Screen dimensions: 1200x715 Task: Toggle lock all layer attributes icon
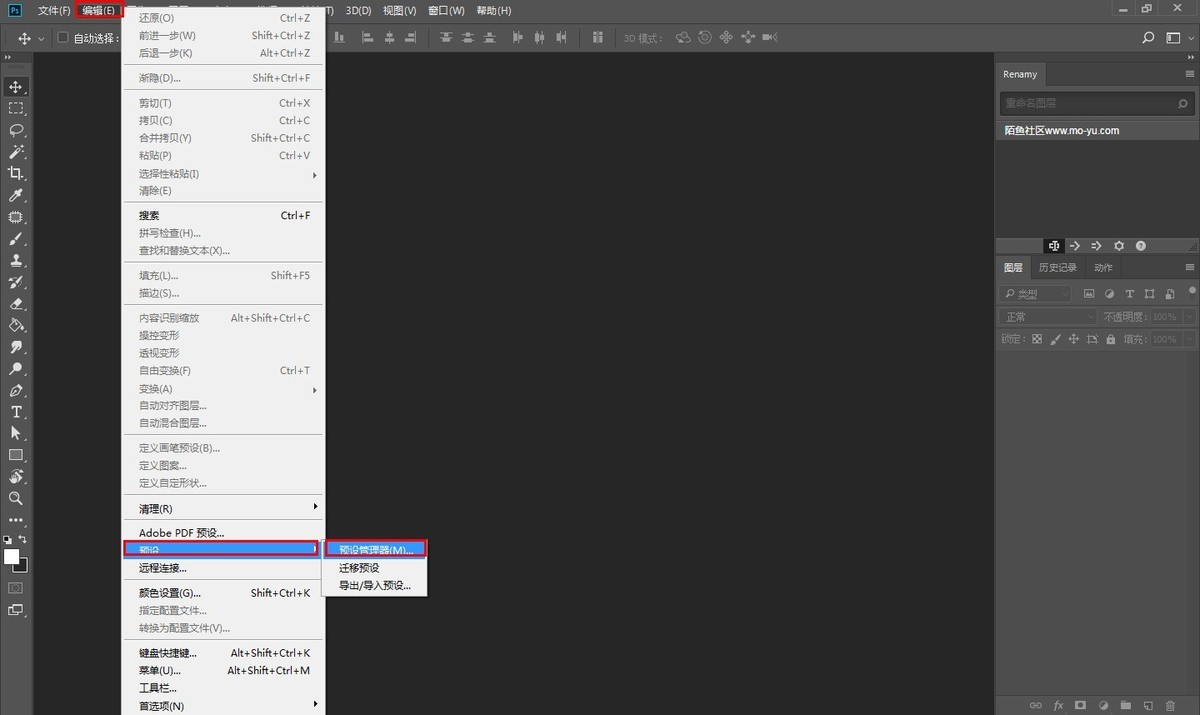1109,340
